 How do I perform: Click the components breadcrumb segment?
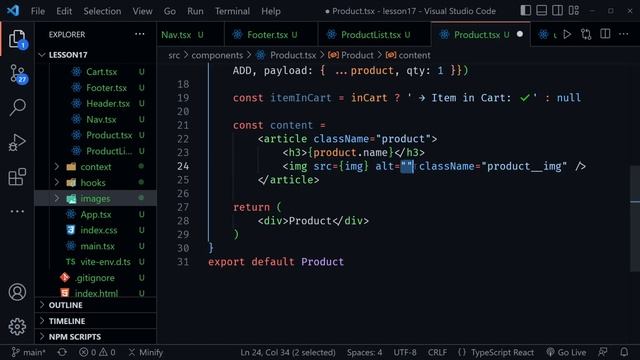tap(217, 55)
